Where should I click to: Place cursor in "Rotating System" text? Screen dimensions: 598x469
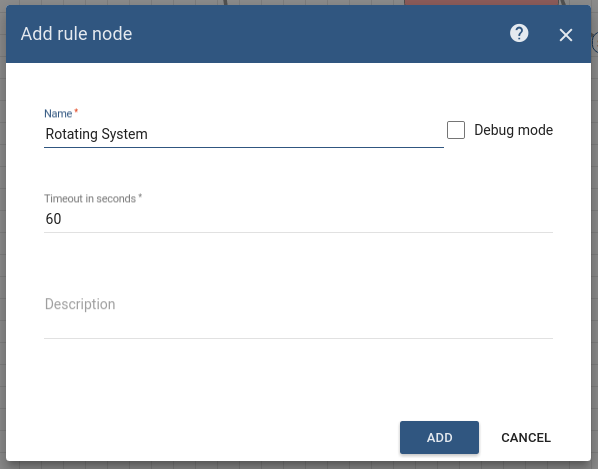[96, 134]
